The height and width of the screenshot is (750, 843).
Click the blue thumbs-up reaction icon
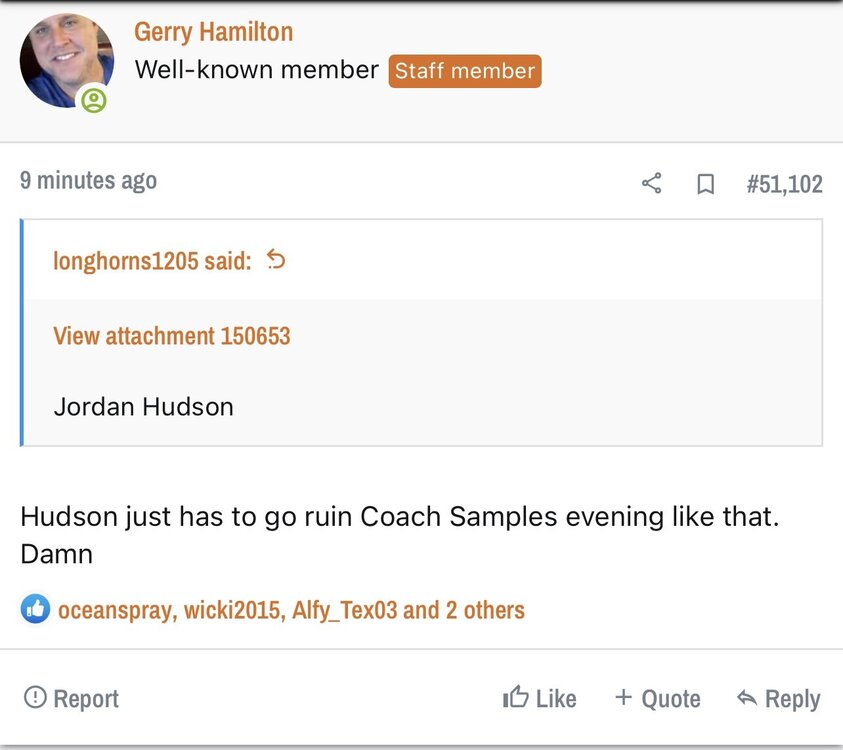[35, 609]
